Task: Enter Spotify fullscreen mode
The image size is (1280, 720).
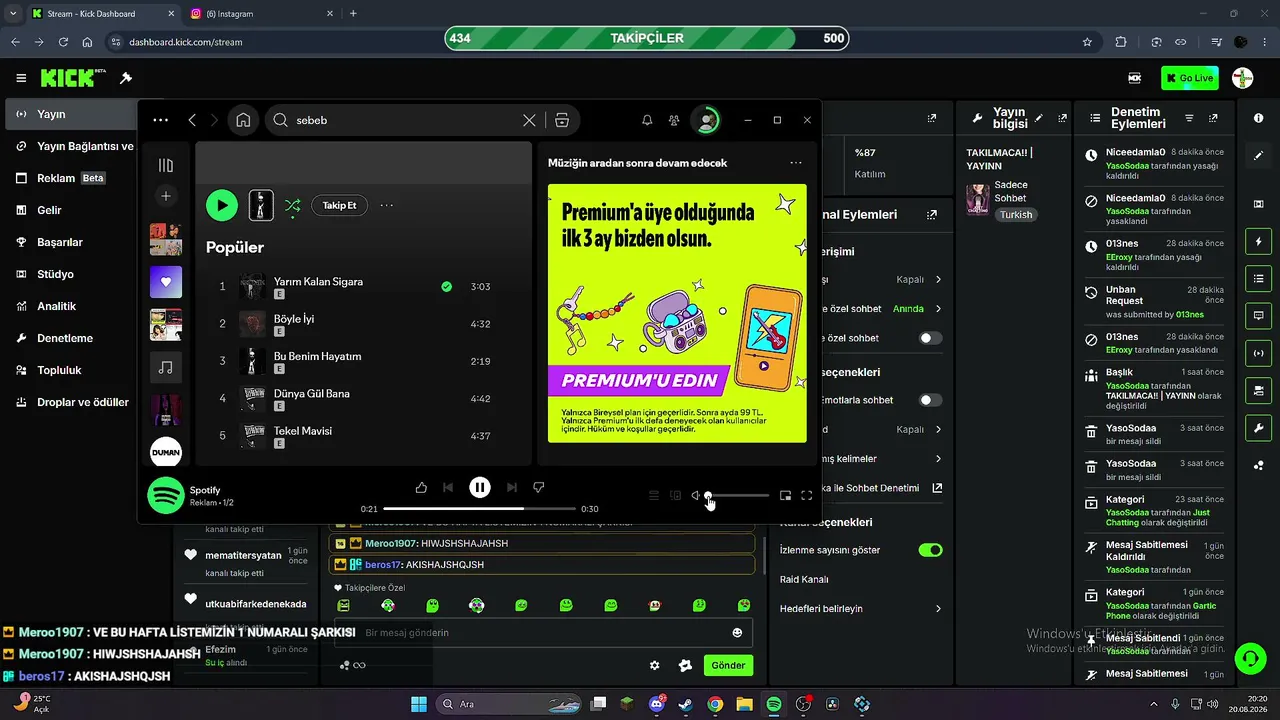Action: (x=807, y=495)
